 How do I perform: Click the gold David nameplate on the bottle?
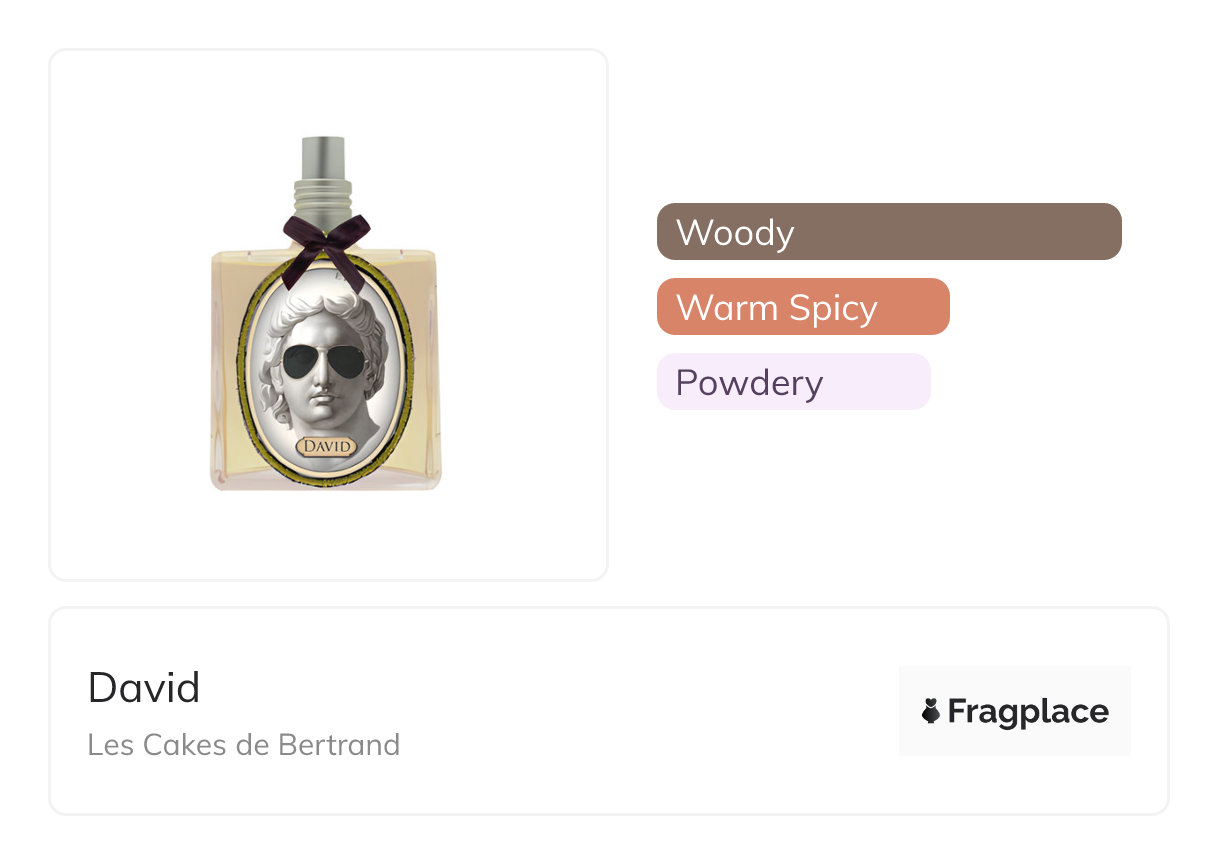pyautogui.click(x=327, y=446)
